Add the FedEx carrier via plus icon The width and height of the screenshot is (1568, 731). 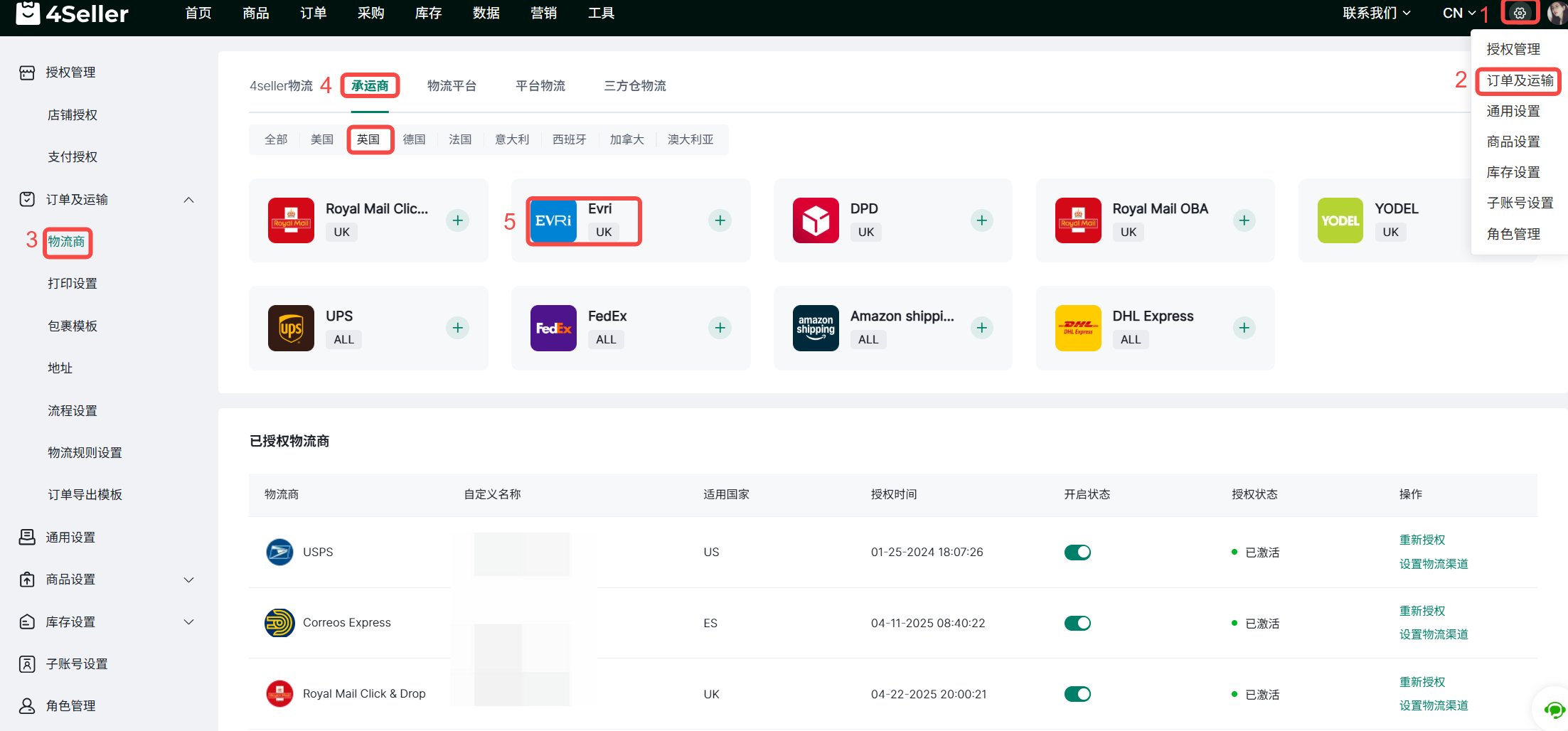pyautogui.click(x=720, y=328)
